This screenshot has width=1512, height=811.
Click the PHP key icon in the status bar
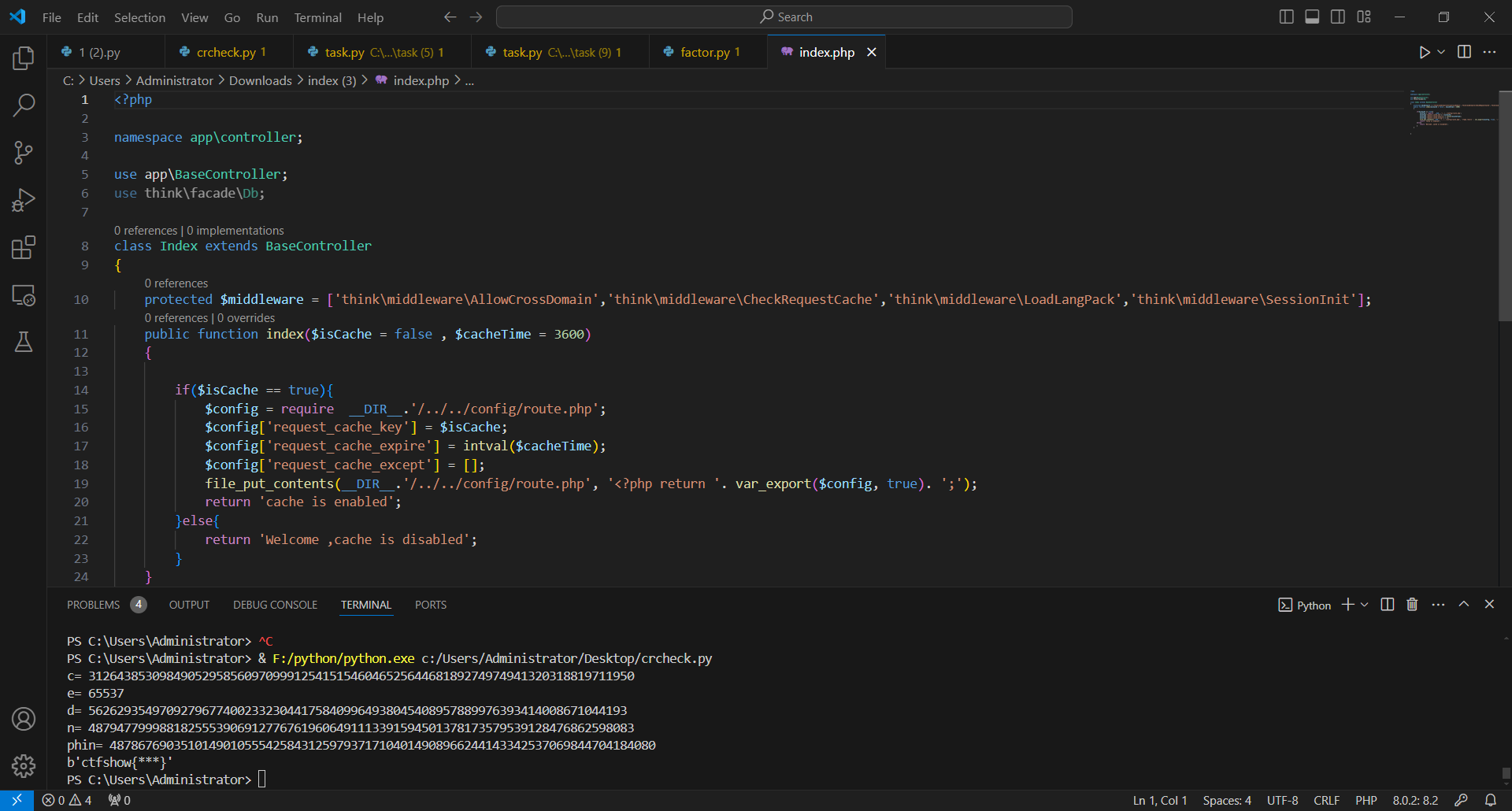point(1462,800)
